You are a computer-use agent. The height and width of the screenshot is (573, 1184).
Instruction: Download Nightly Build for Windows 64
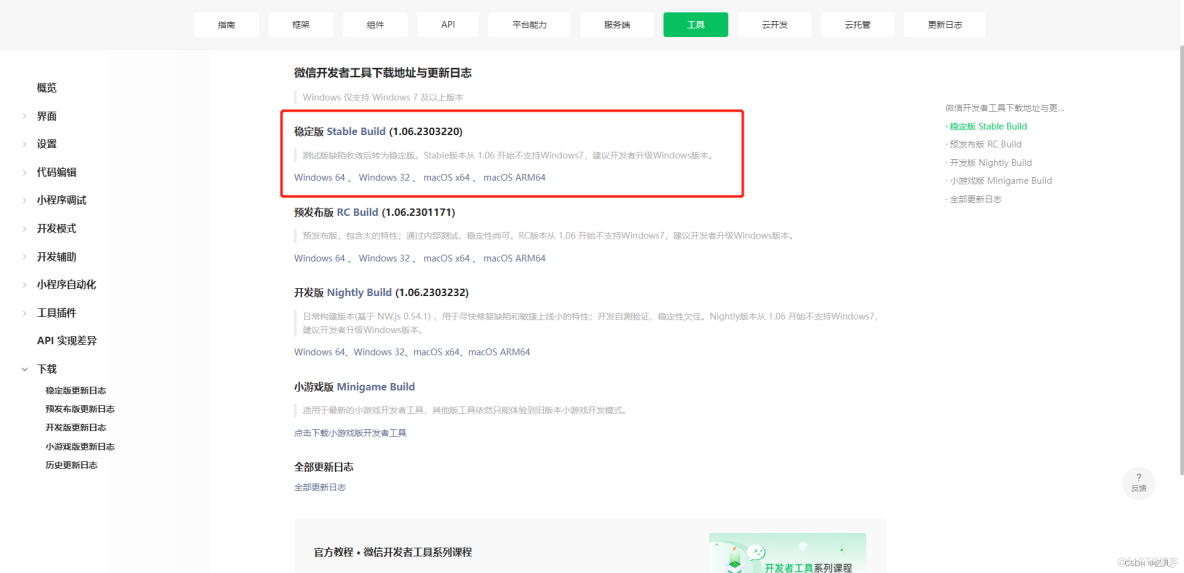coord(319,352)
